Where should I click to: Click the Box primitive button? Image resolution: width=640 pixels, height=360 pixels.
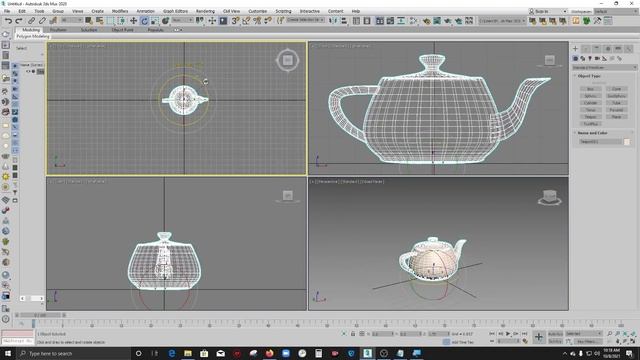(591, 89)
